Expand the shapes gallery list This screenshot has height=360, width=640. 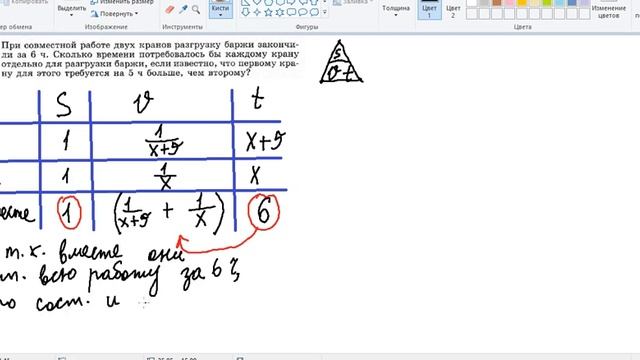tap(325, 13)
